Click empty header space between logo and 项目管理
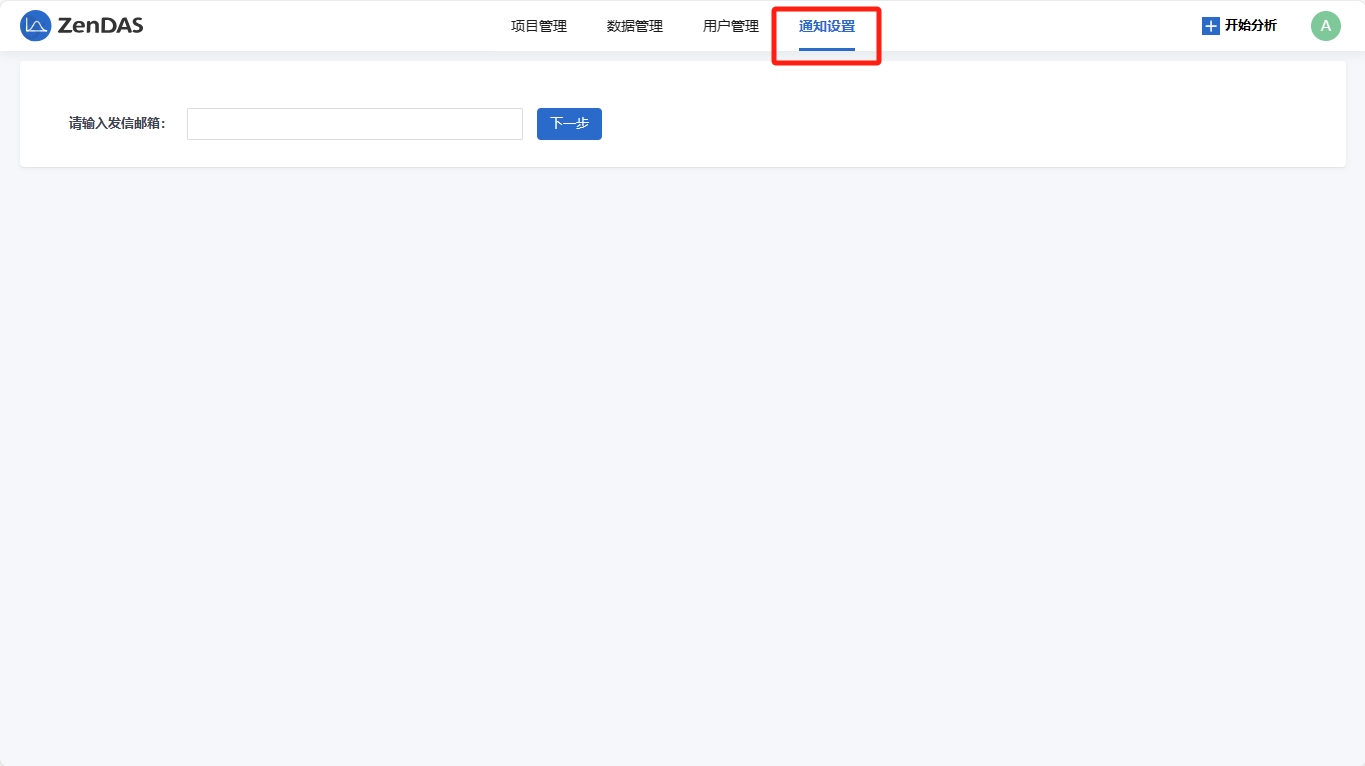1365x766 pixels. tap(320, 26)
